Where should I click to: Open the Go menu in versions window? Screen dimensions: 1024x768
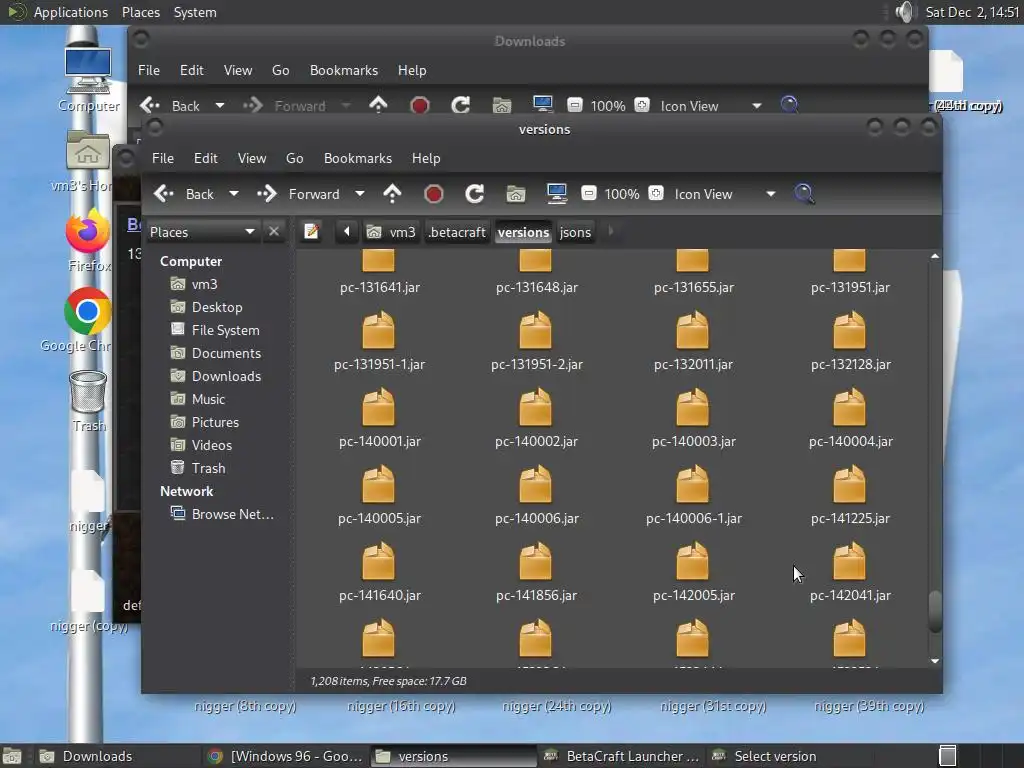(x=294, y=158)
